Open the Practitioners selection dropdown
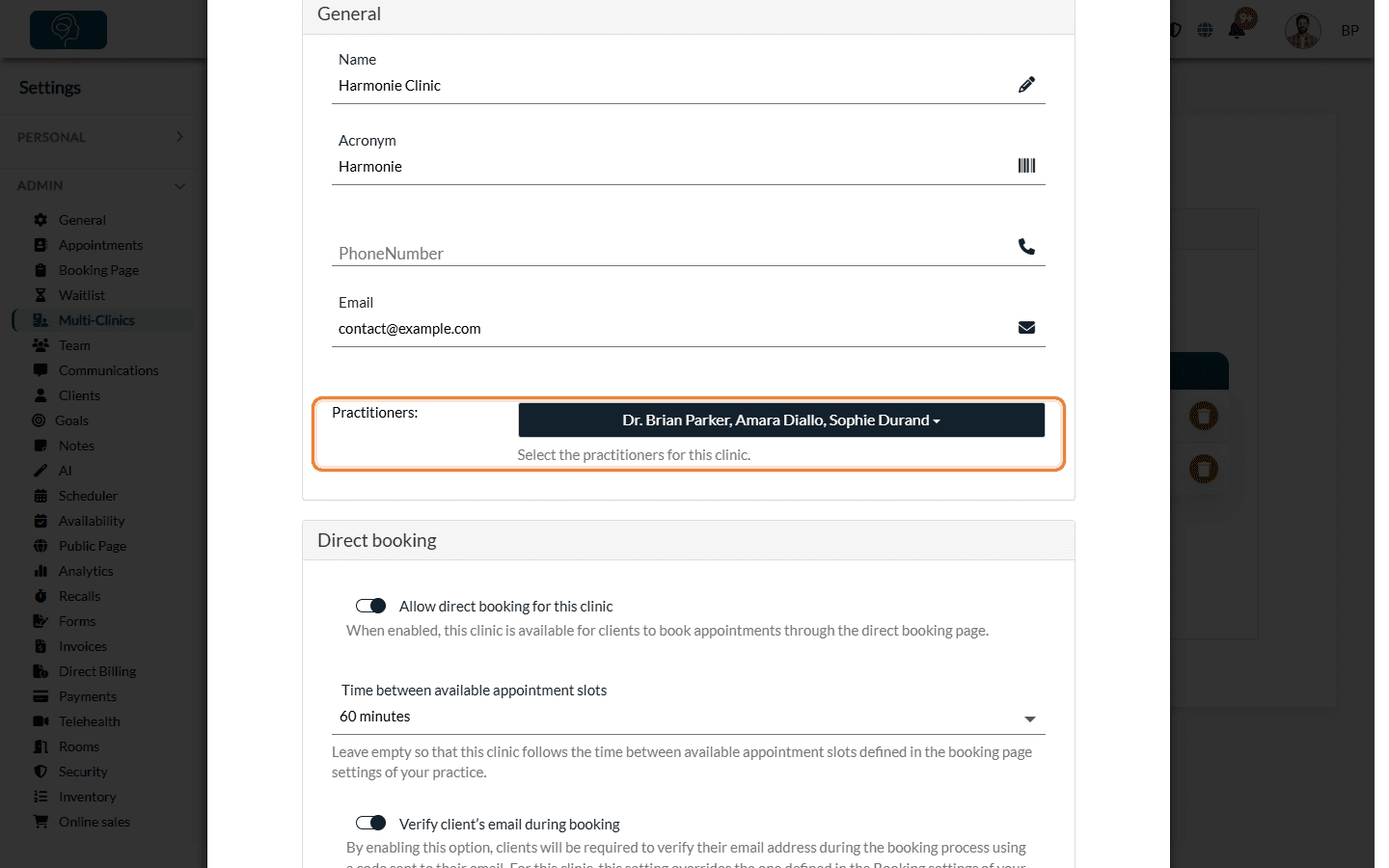1389x868 pixels. click(x=781, y=420)
